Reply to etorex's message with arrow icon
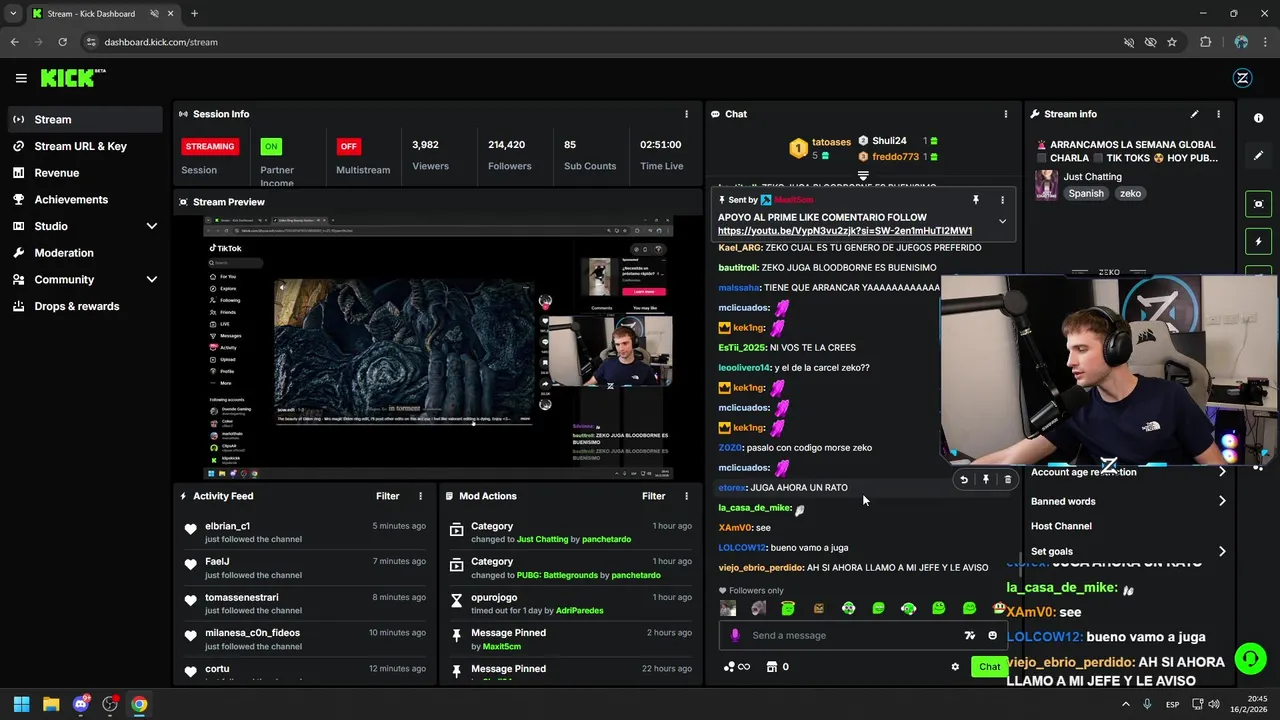The height and width of the screenshot is (720, 1280). pyautogui.click(x=964, y=480)
